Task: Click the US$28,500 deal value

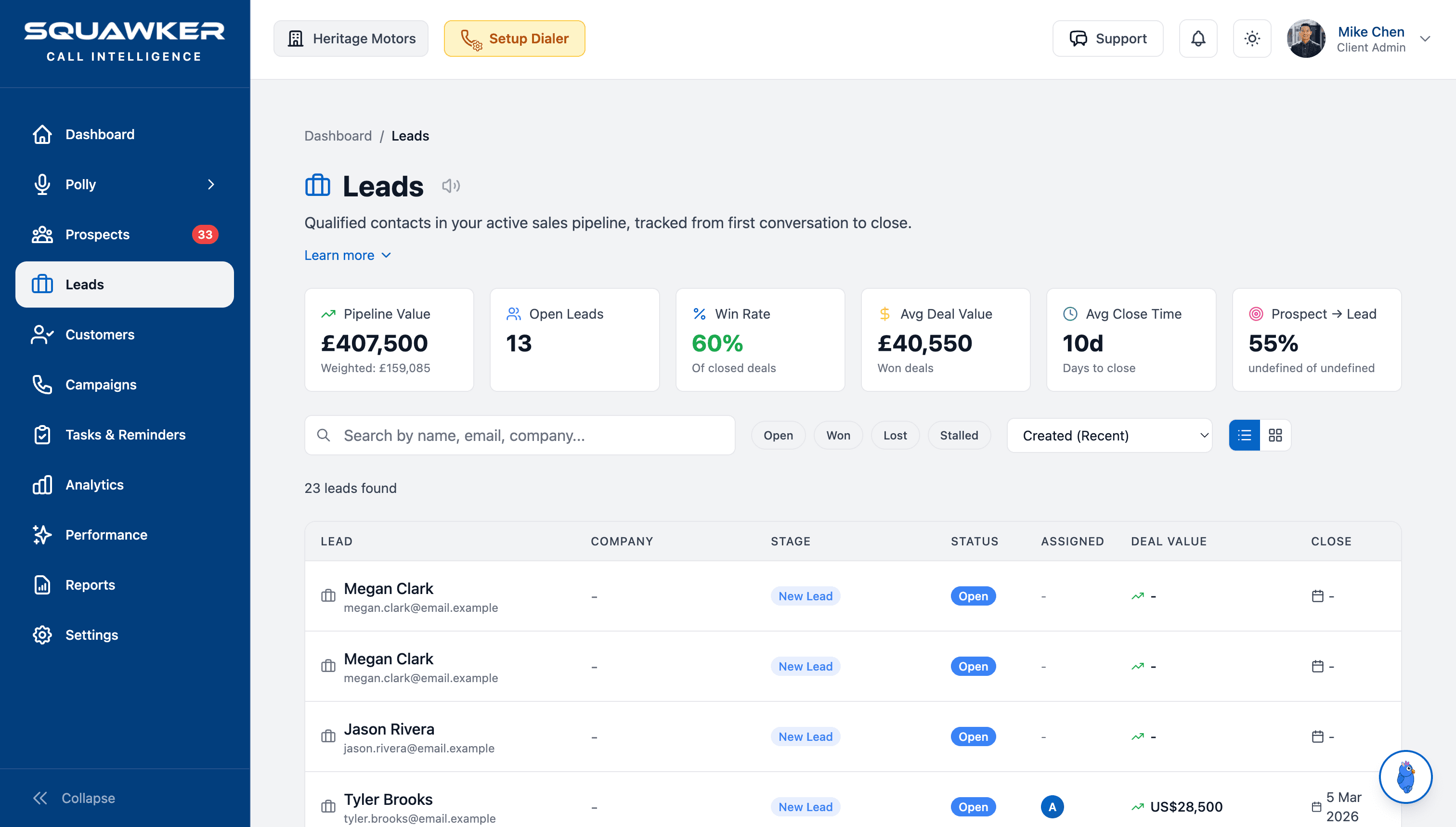Action: [x=1186, y=807]
